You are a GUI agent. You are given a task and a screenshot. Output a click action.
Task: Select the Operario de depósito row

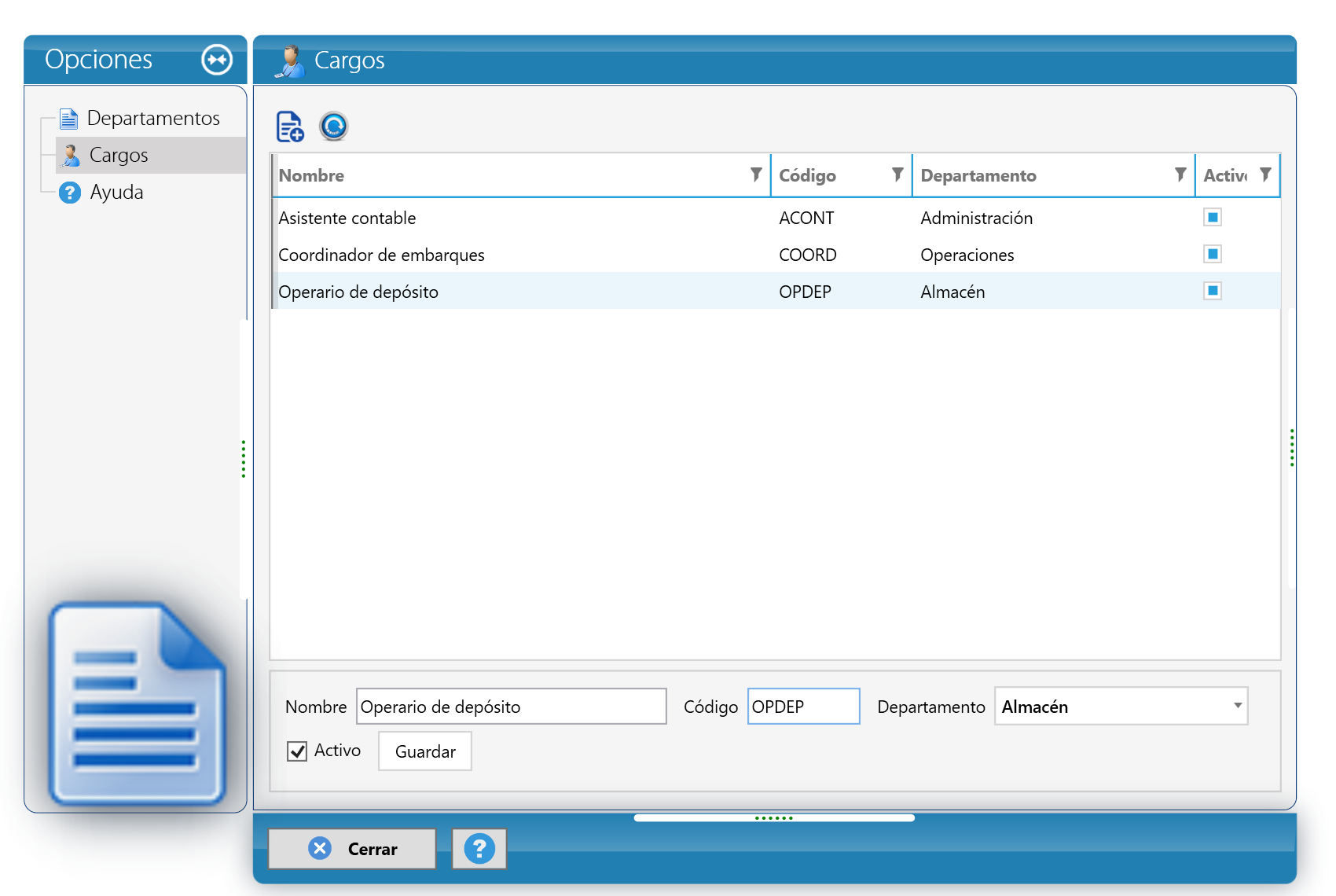pyautogui.click(x=776, y=292)
